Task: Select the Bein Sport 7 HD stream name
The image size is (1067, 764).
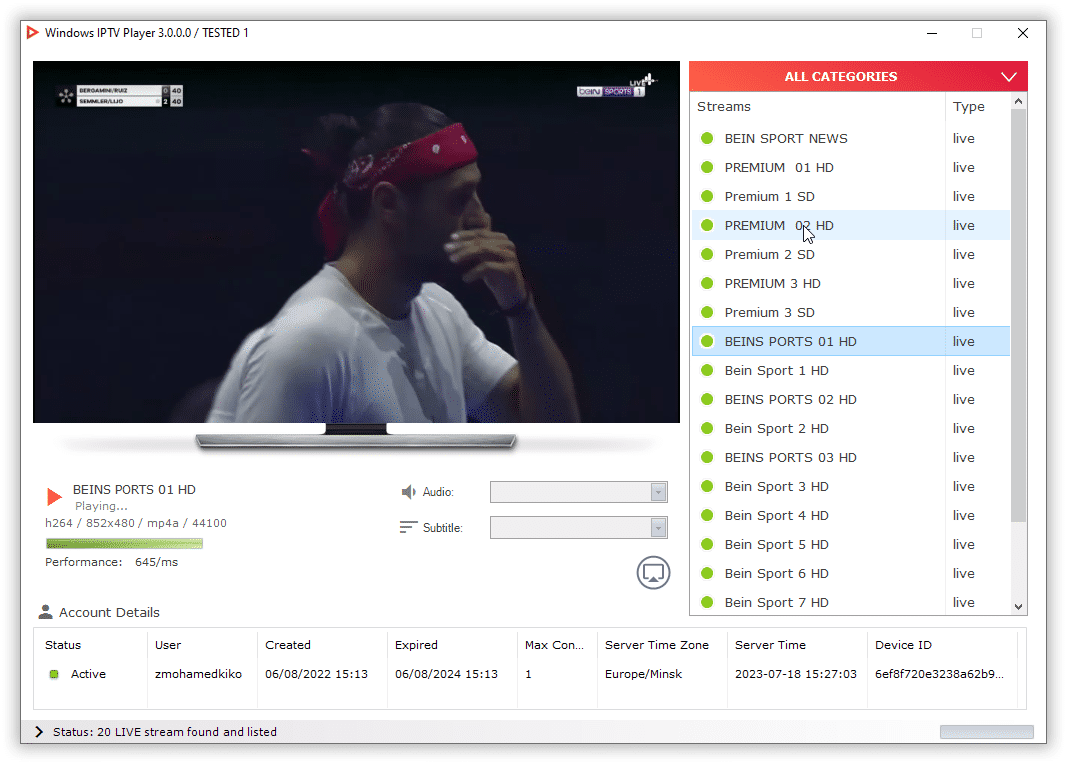Action: tap(776, 603)
